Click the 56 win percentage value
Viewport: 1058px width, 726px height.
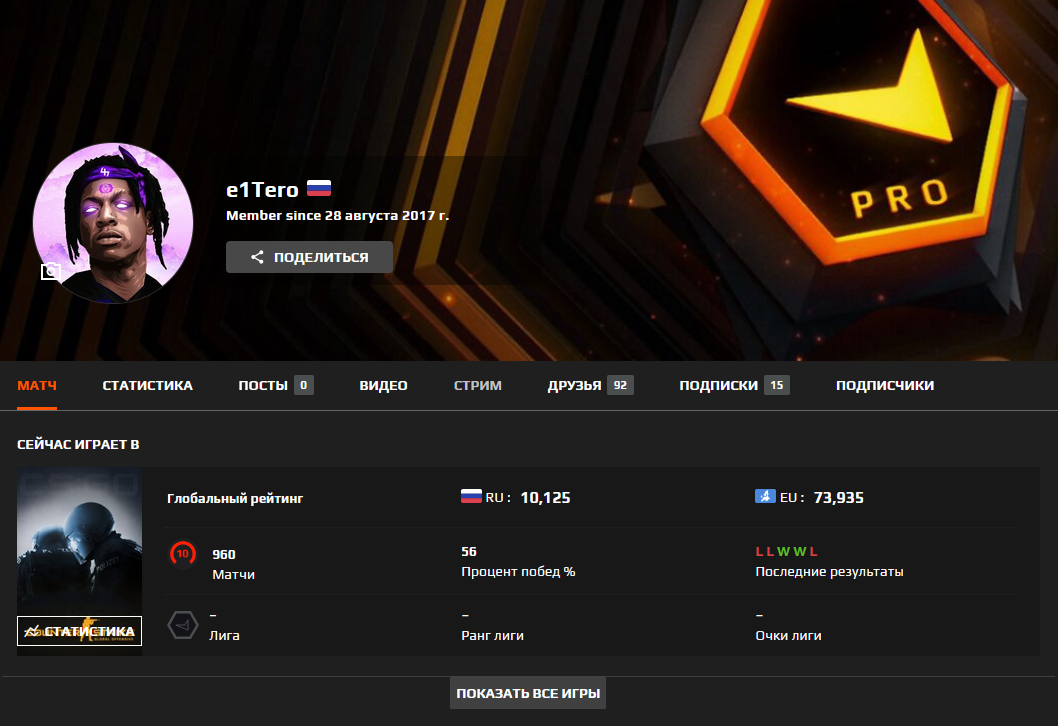tap(469, 551)
